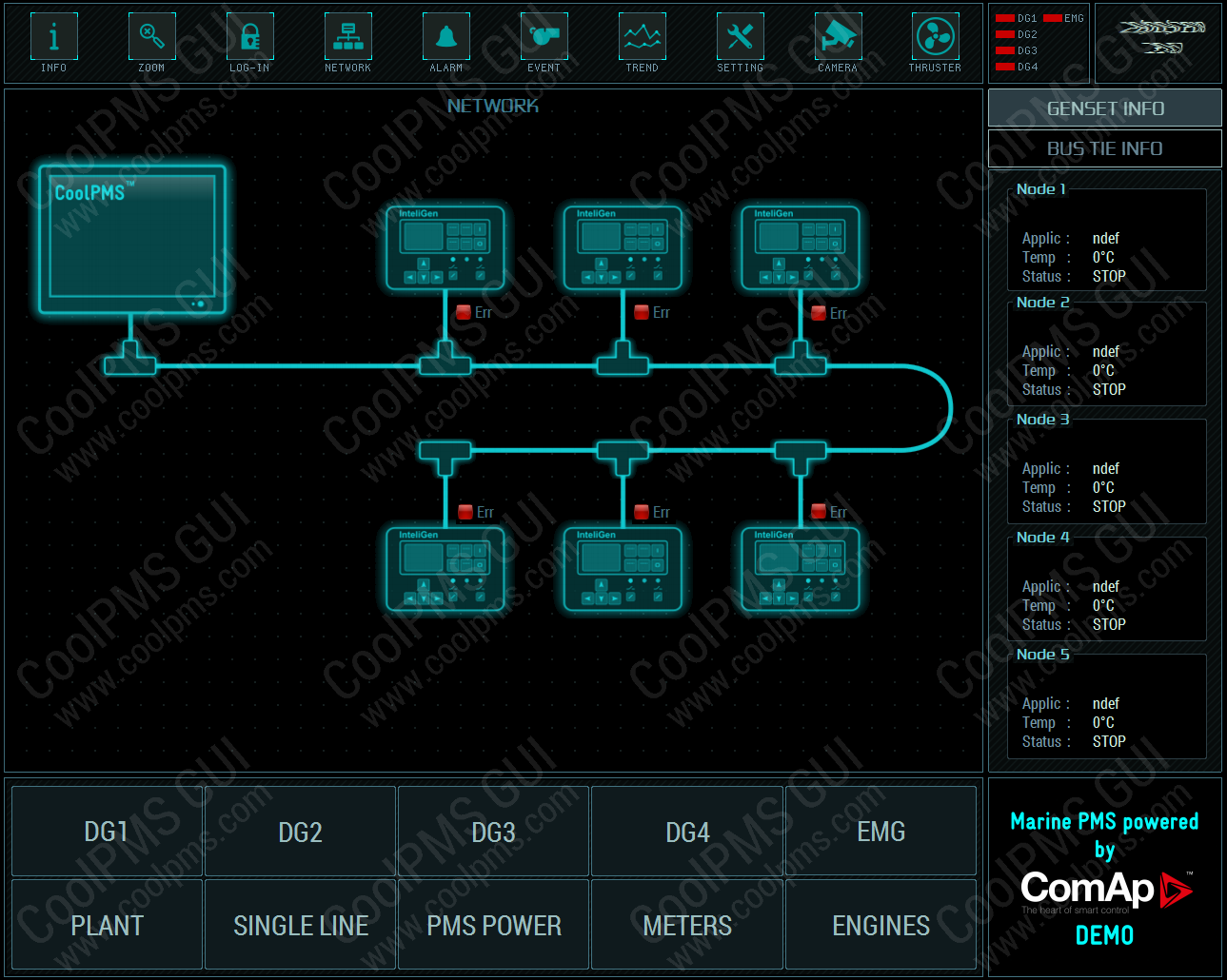1227x980 pixels.
Task: Open the ENGINES page
Action: click(x=881, y=925)
